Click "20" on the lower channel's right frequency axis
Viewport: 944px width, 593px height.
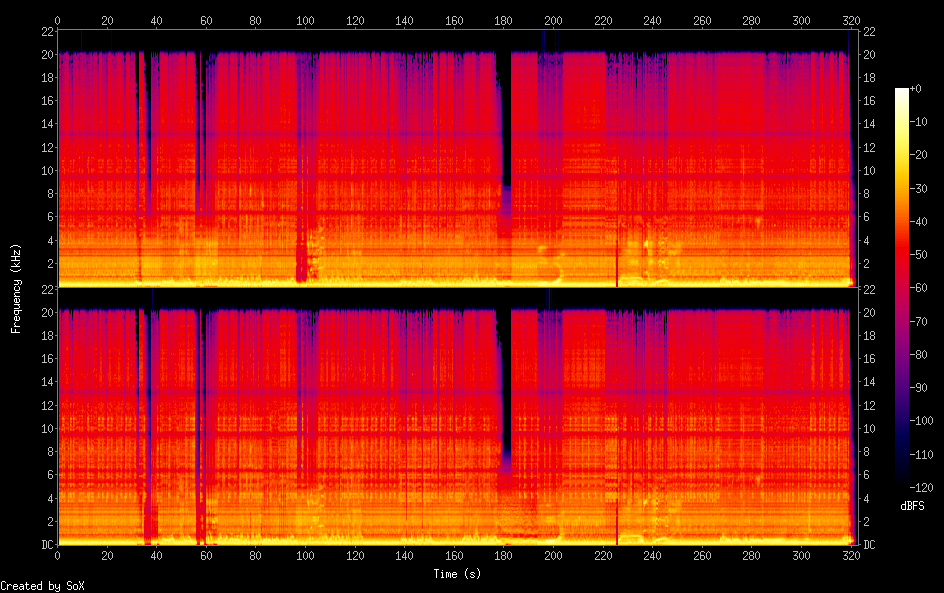tap(869, 312)
